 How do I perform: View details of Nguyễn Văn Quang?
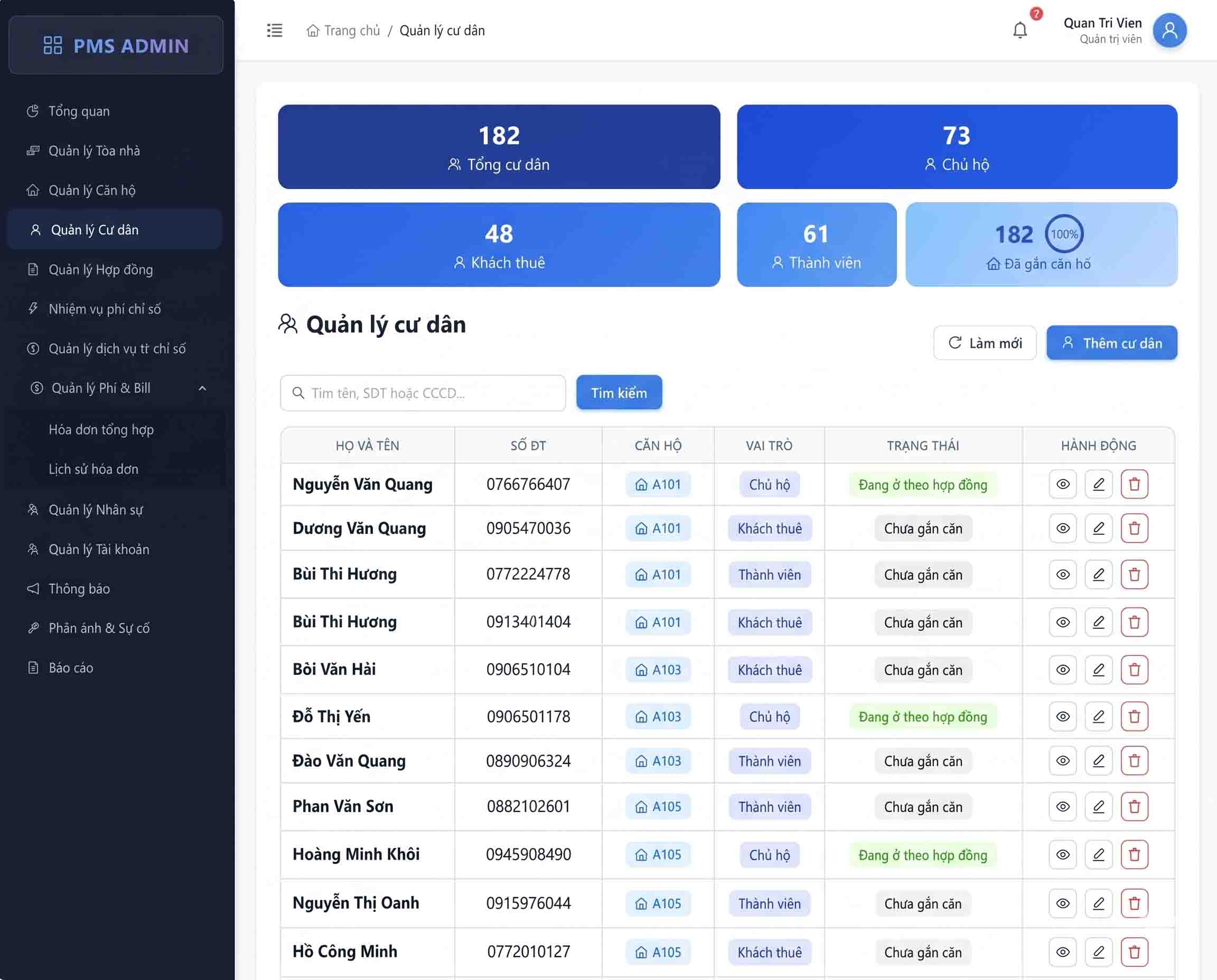coord(1063,484)
